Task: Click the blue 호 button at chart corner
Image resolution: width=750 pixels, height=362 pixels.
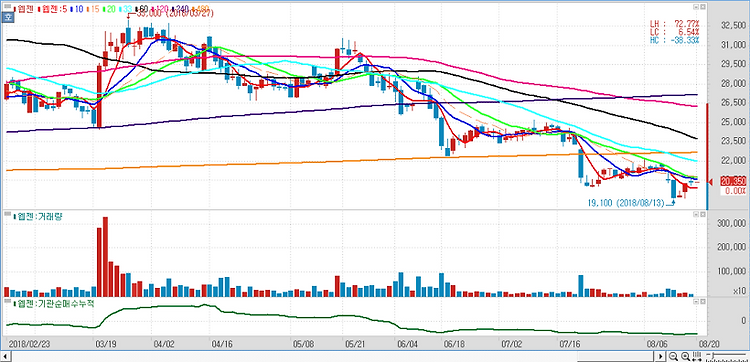Action: [x=7, y=17]
